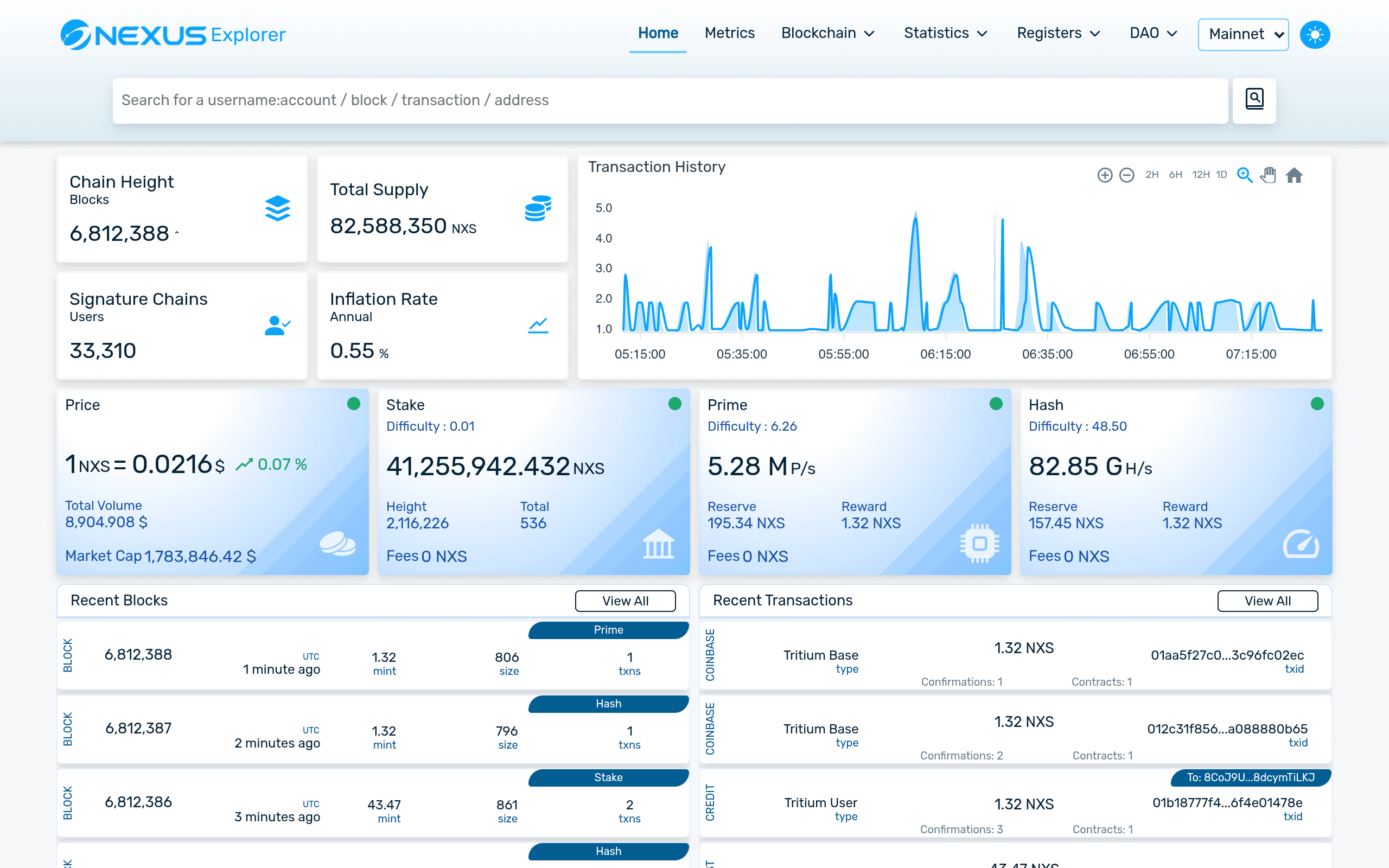Click the search magnifier button
Screen dimensions: 1389x868
pos(1254,100)
